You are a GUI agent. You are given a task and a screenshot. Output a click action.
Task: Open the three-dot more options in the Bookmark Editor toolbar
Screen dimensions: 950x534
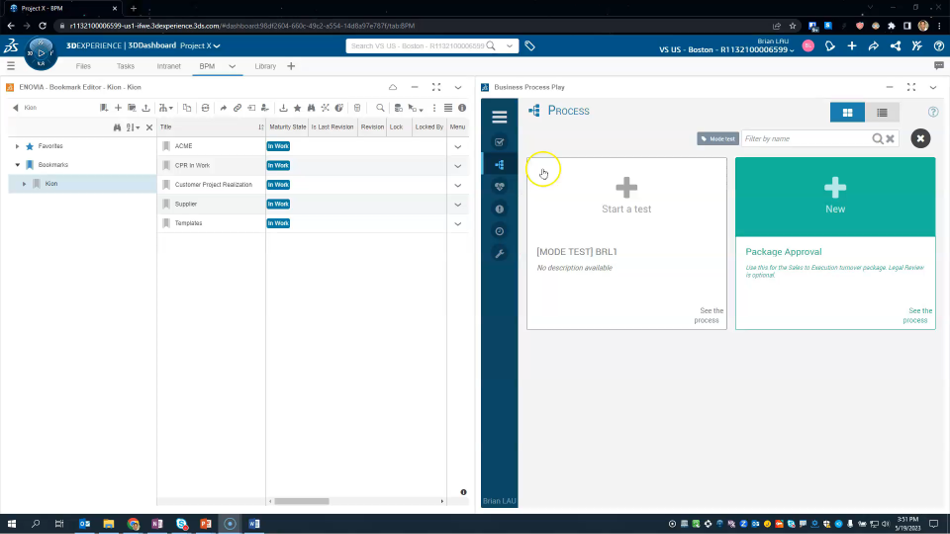pyautogui.click(x=434, y=108)
